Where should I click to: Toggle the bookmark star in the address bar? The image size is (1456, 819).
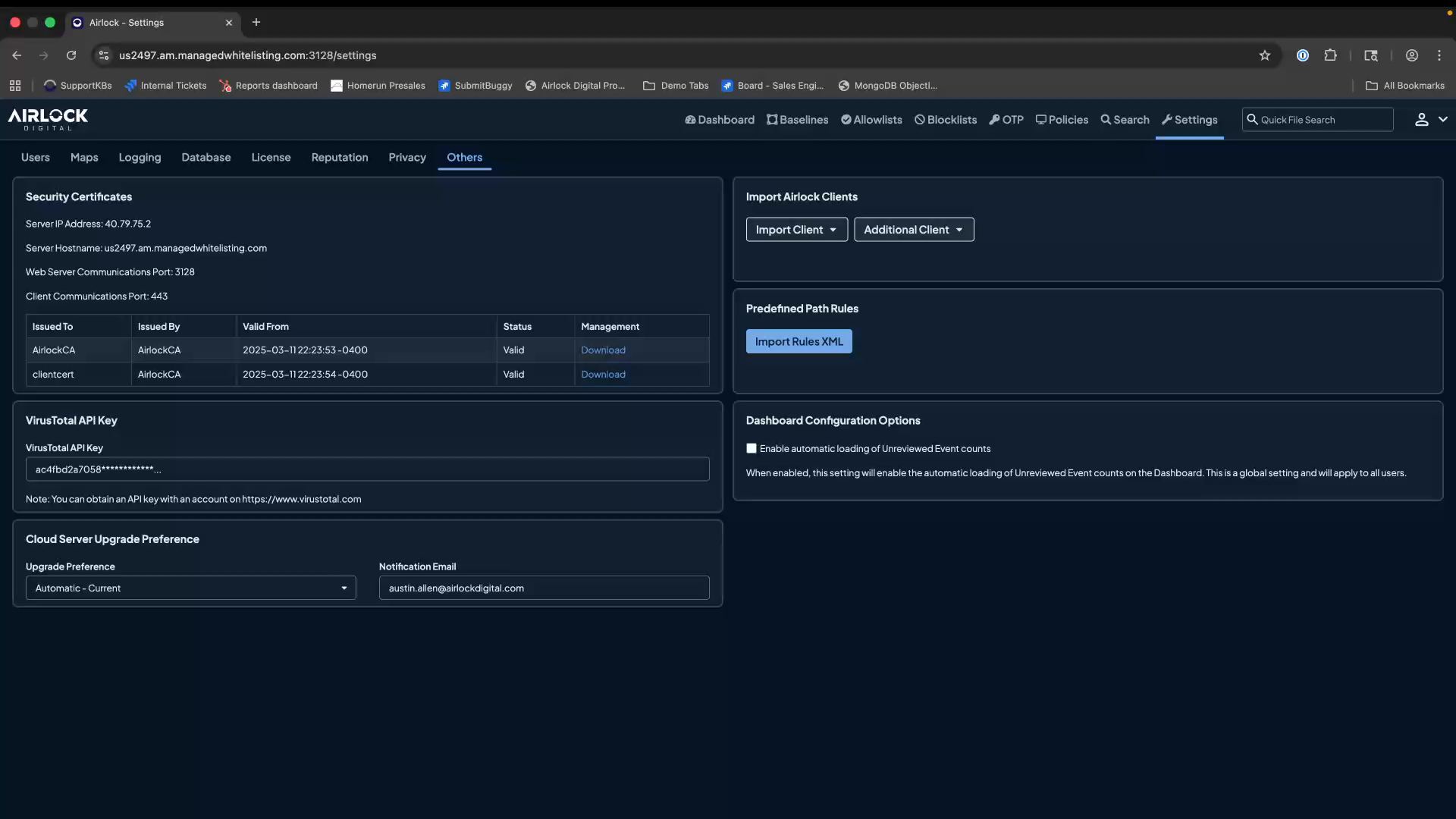tap(1266, 55)
